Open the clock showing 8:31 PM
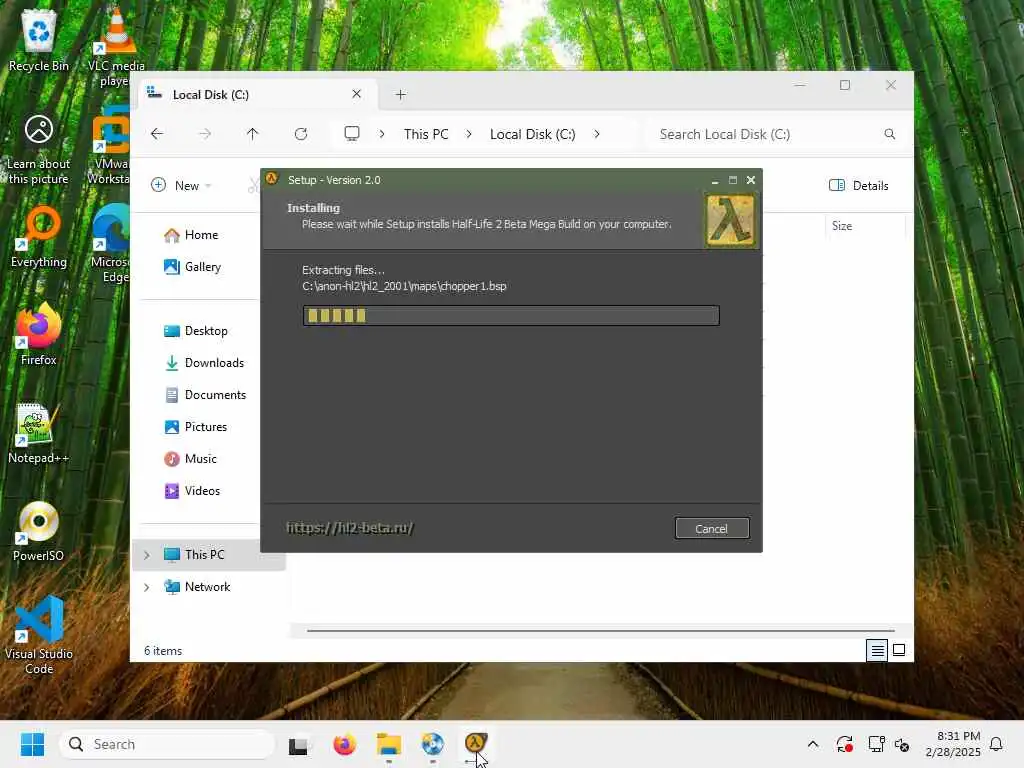Viewport: 1024px width, 768px height. click(953, 744)
